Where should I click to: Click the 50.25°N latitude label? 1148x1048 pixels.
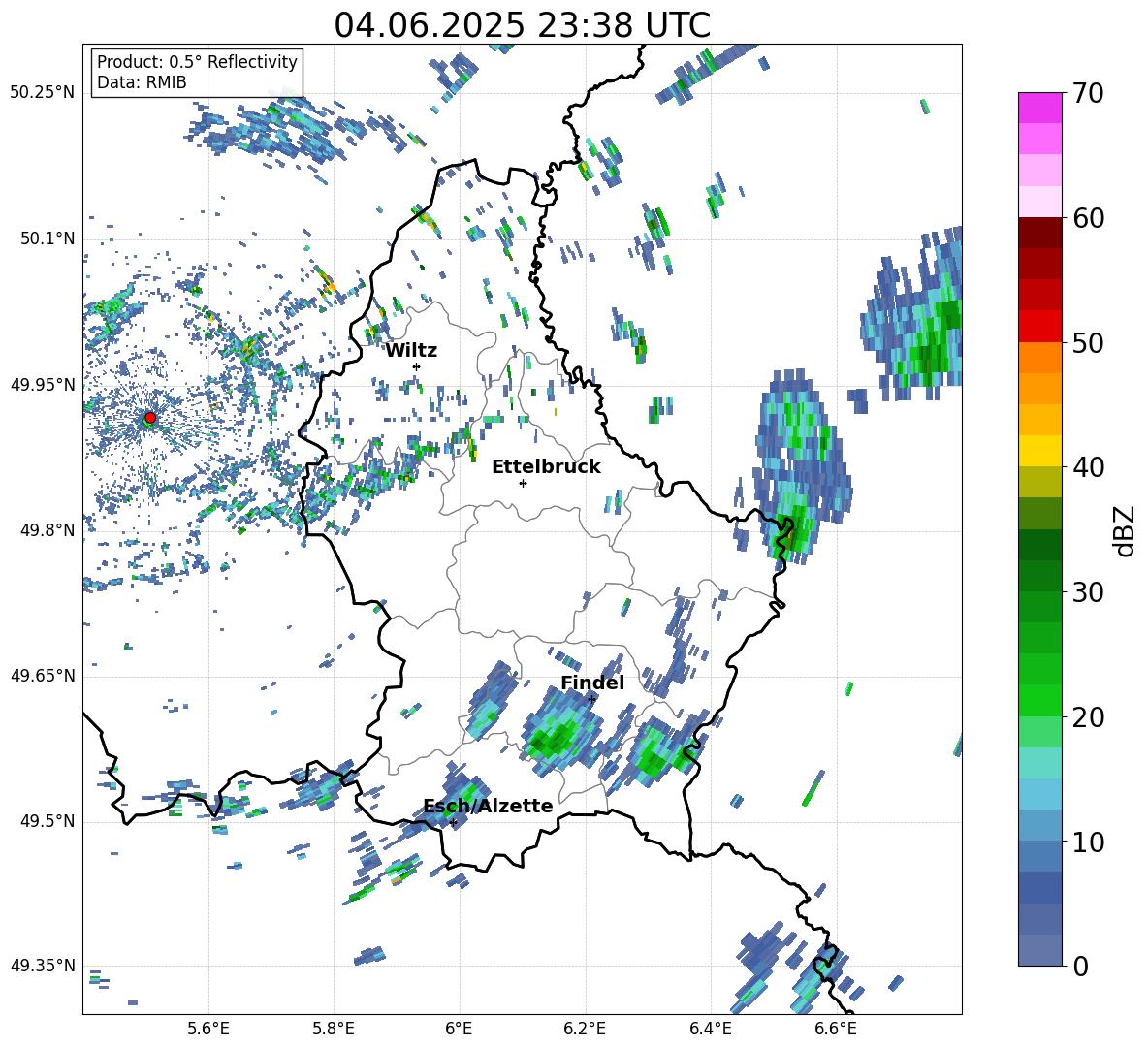[43, 93]
